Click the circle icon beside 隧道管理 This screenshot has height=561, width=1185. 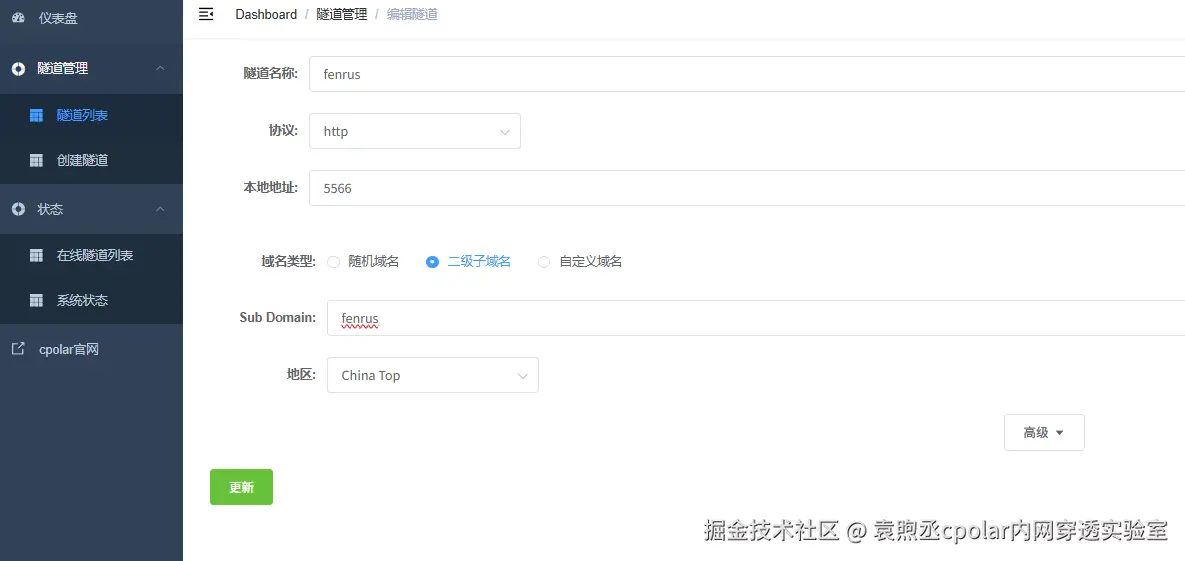click(18, 69)
